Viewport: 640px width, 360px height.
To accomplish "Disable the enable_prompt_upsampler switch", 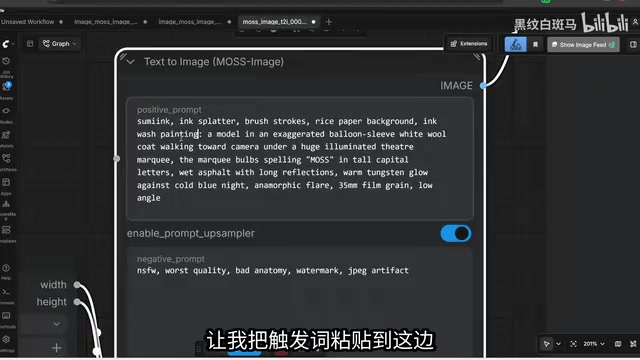I will click(456, 233).
